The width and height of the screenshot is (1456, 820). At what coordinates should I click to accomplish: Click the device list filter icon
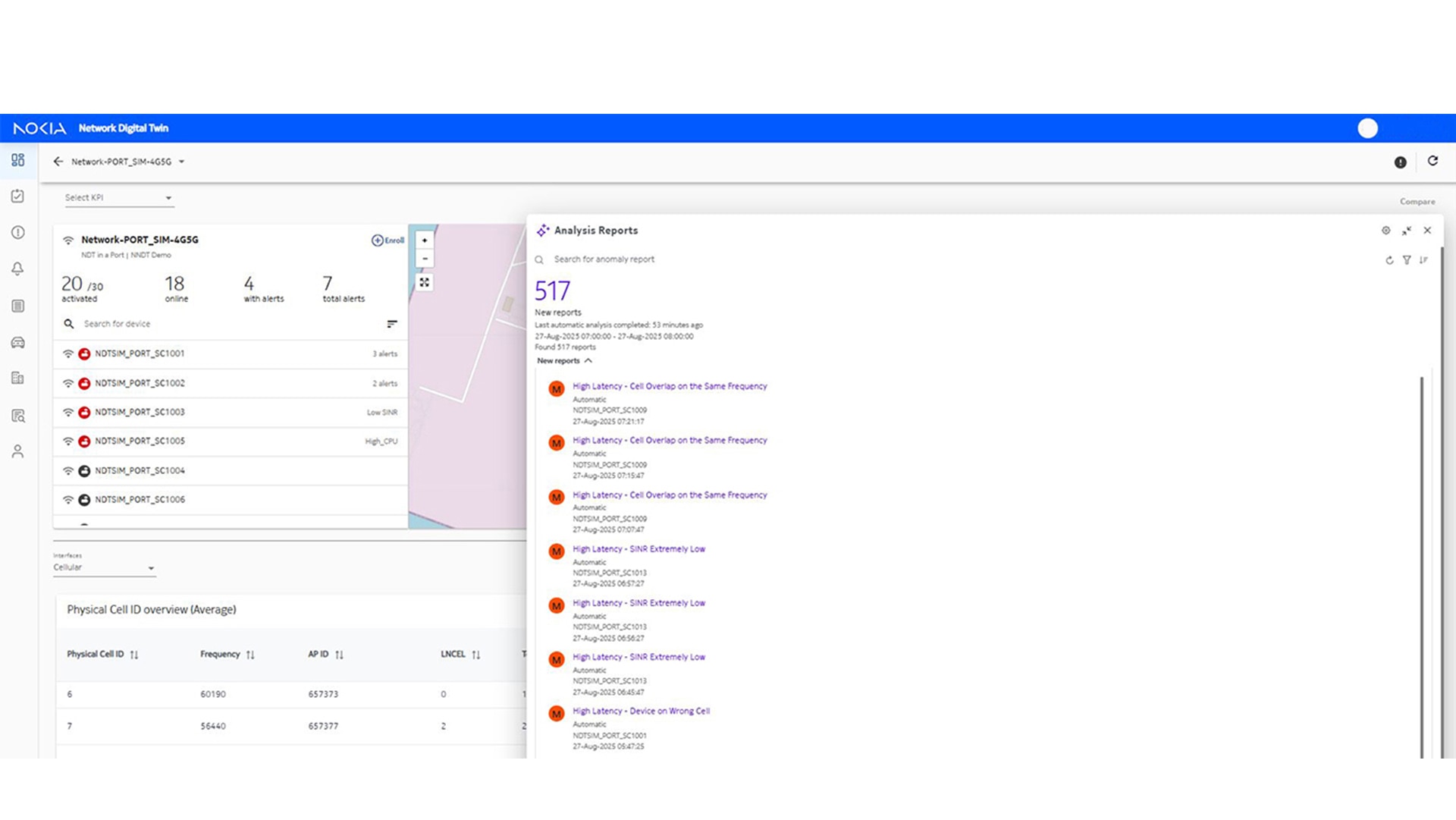coord(392,324)
